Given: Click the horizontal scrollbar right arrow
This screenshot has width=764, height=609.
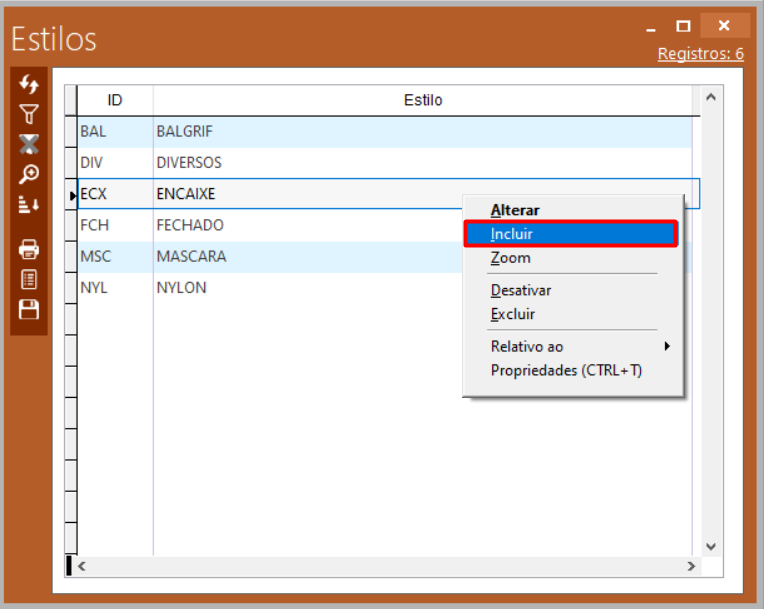Looking at the screenshot, I should coord(691,566).
